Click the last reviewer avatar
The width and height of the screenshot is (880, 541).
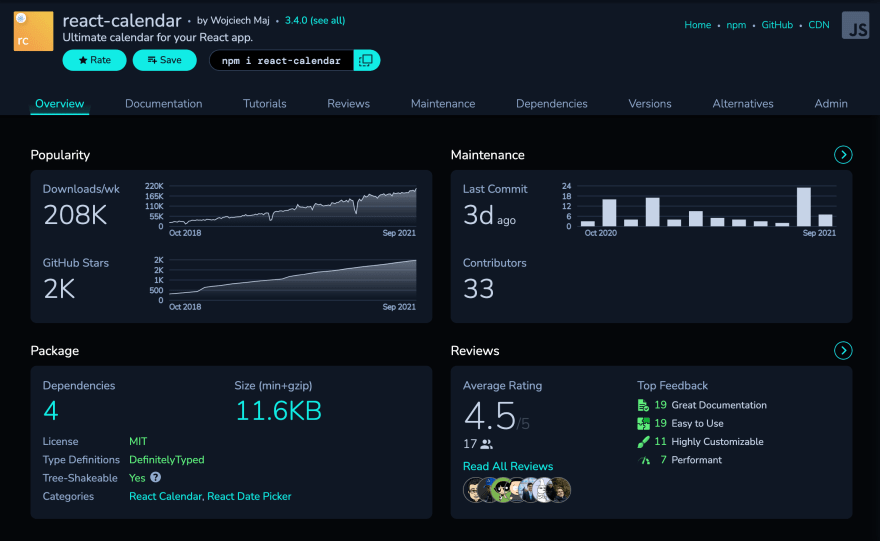point(559,490)
